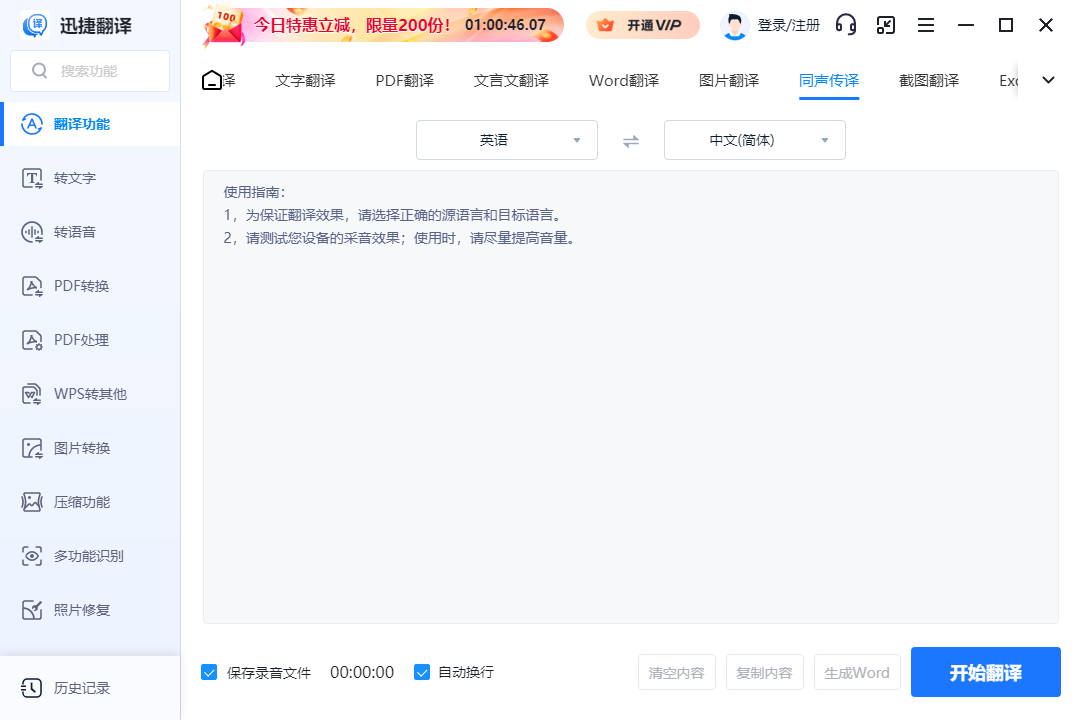This screenshot has width=1080, height=720.
Task: Swap source and target languages
Action: (x=631, y=141)
